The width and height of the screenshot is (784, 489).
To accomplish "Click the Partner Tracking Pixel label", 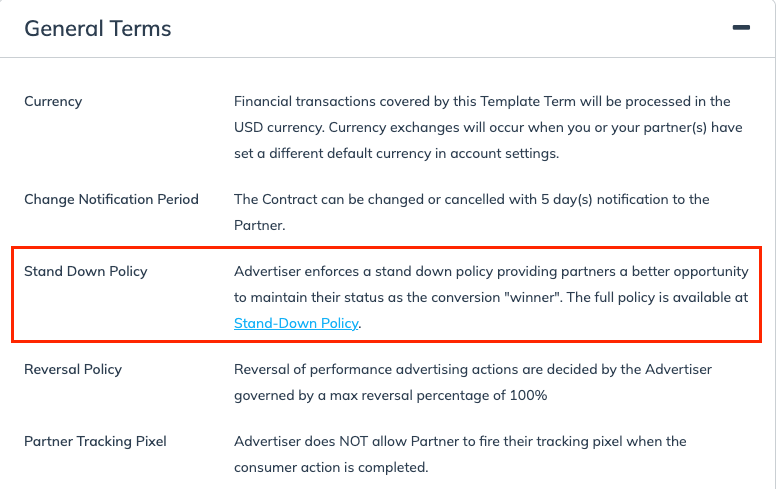I will tap(95, 442).
